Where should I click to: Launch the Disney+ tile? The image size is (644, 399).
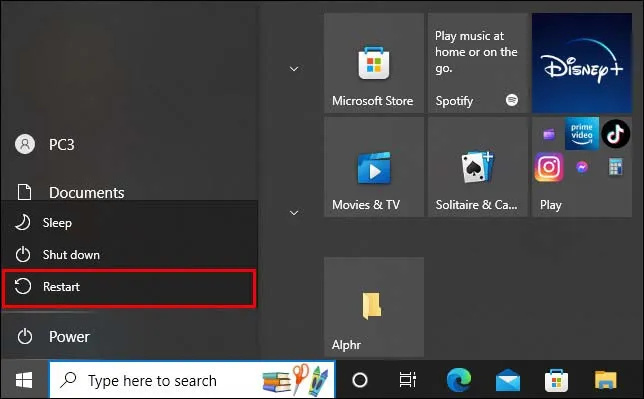582,63
